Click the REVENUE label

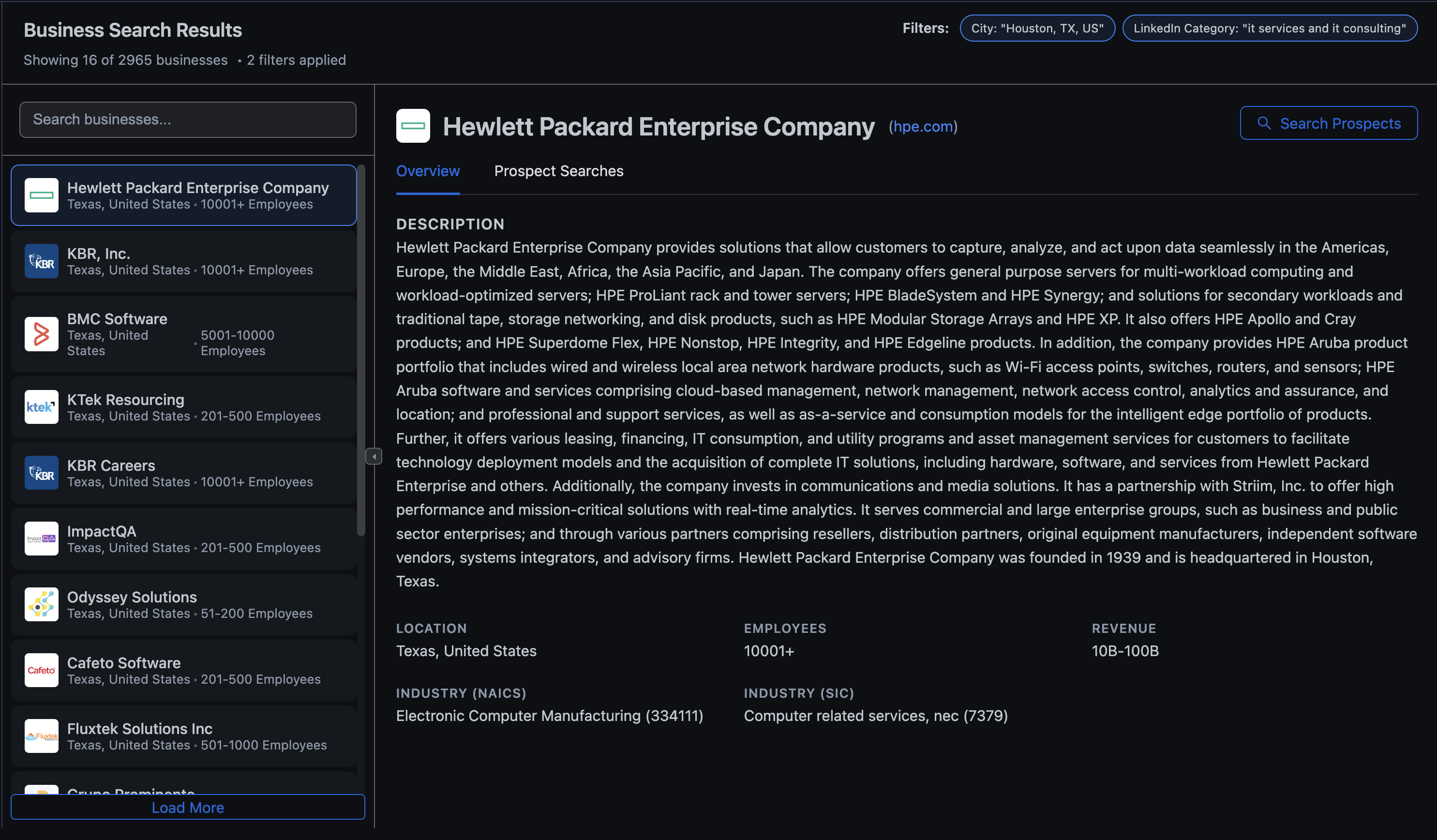point(1124,629)
